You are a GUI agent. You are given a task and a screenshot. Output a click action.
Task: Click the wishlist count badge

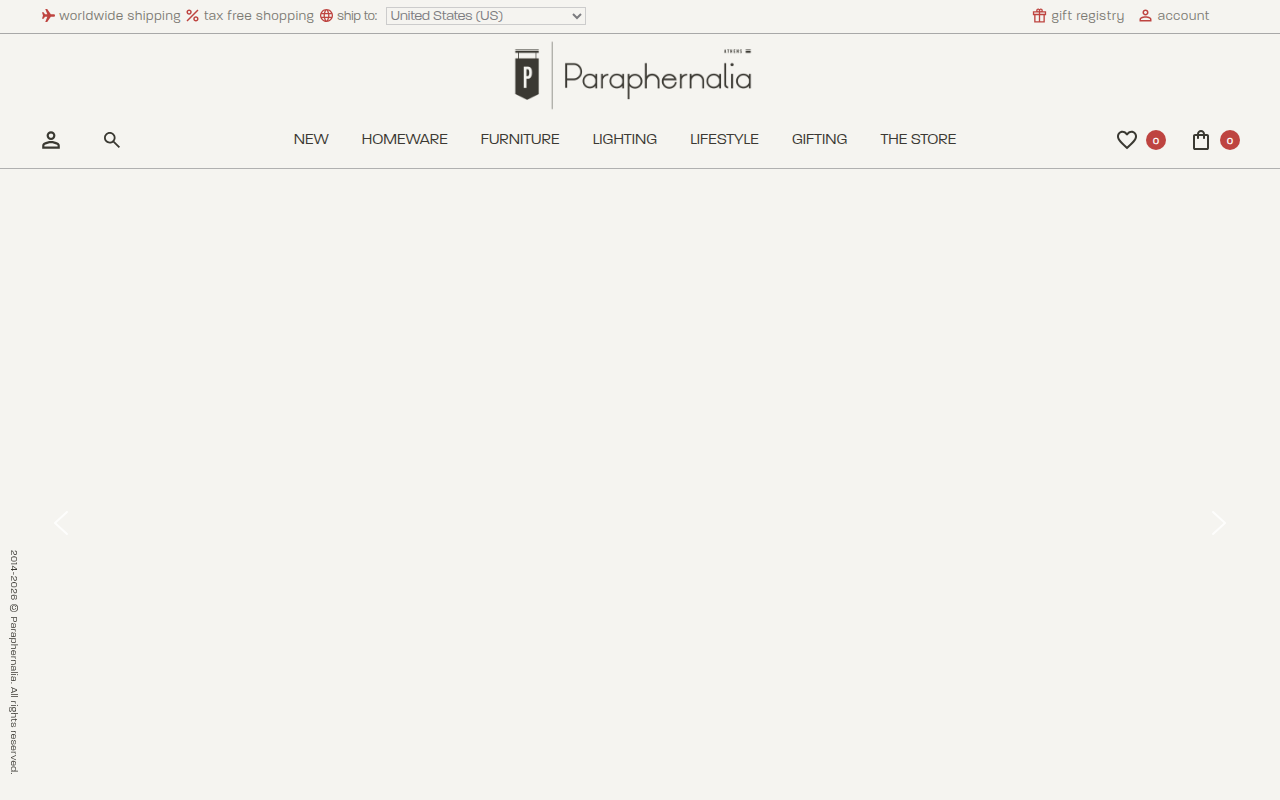pos(1156,140)
